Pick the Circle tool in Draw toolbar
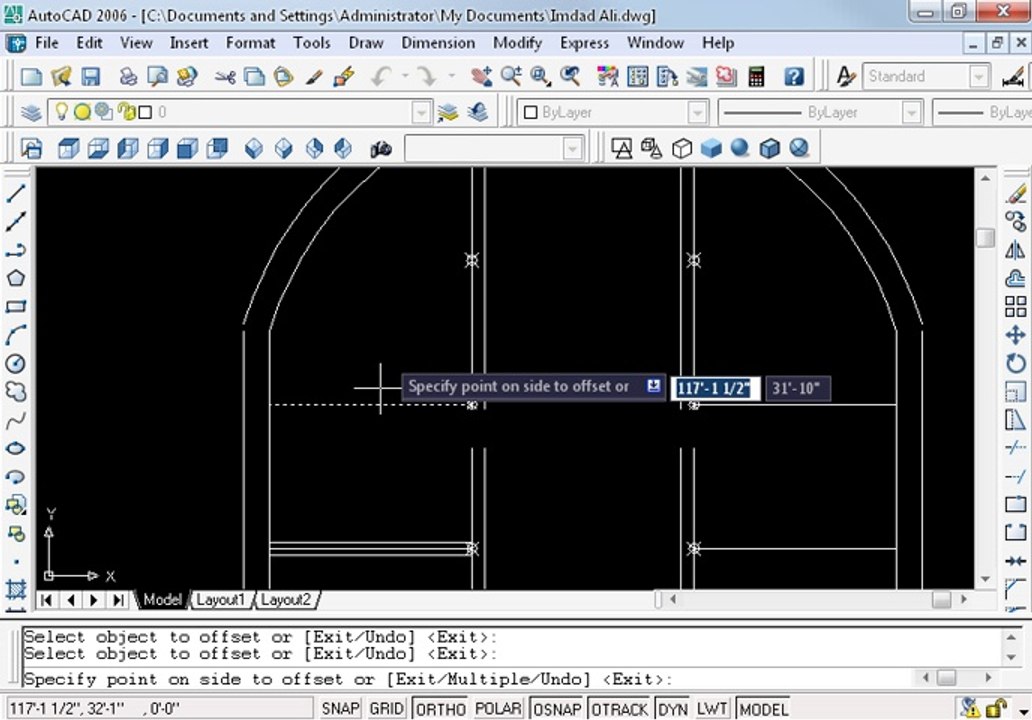This screenshot has width=1032, height=720. (16, 363)
